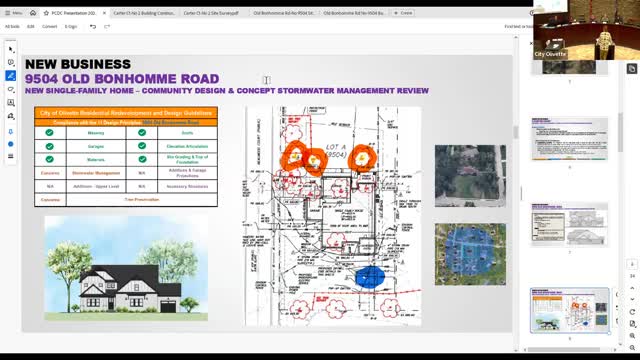This screenshot has width=640, height=360.
Task: Select the freehand draw tool
Action: click(x=11, y=89)
